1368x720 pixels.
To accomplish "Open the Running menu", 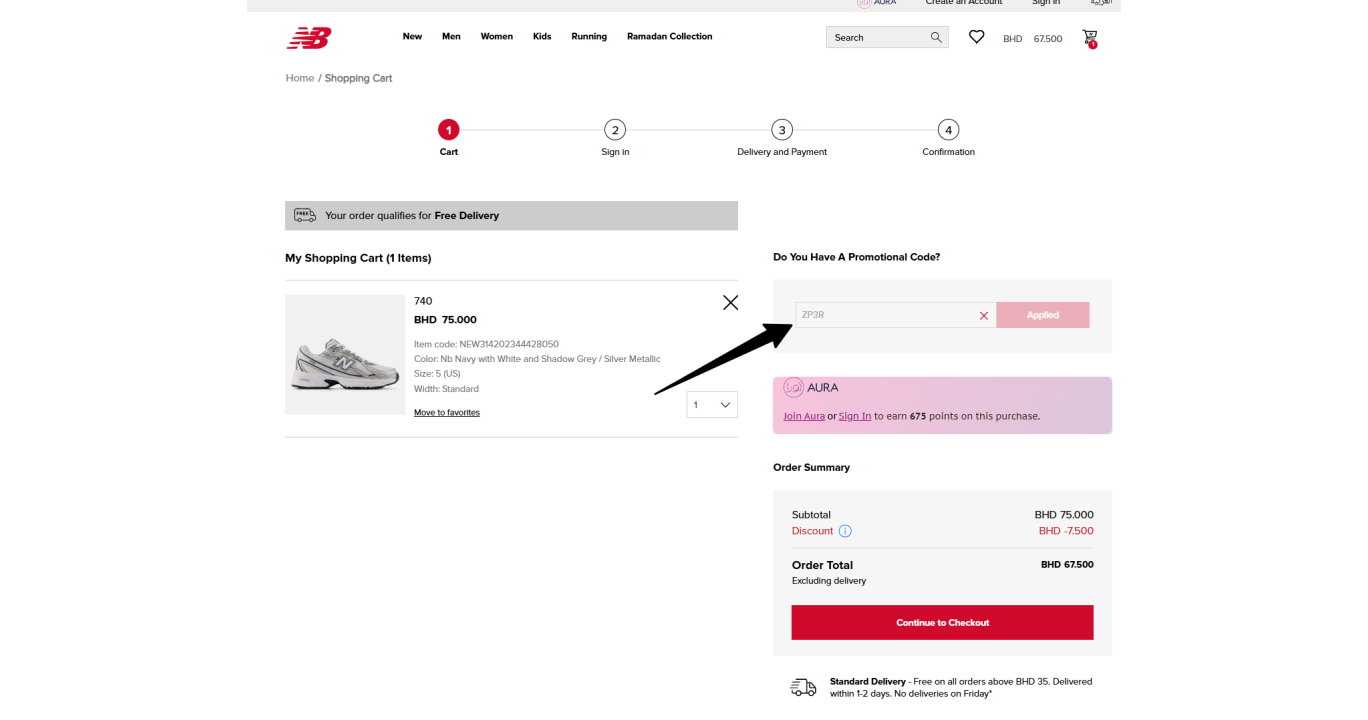I will tap(589, 37).
